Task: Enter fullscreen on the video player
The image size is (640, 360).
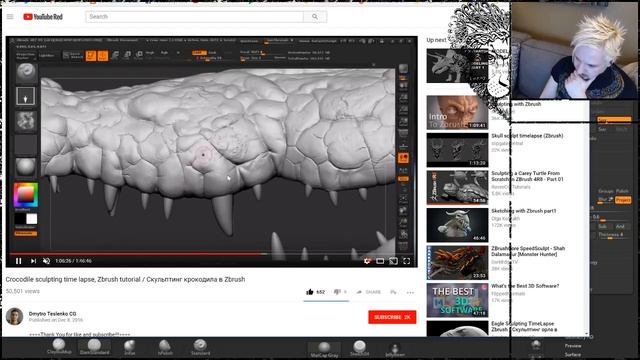Action: [407, 261]
